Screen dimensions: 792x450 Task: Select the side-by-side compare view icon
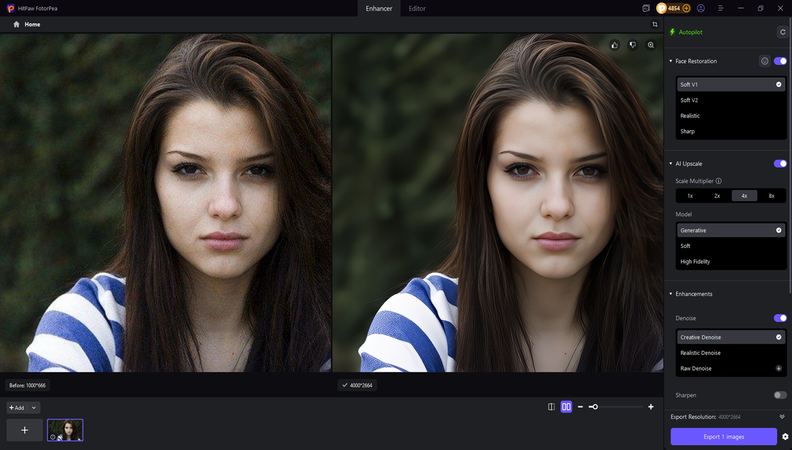(566, 407)
